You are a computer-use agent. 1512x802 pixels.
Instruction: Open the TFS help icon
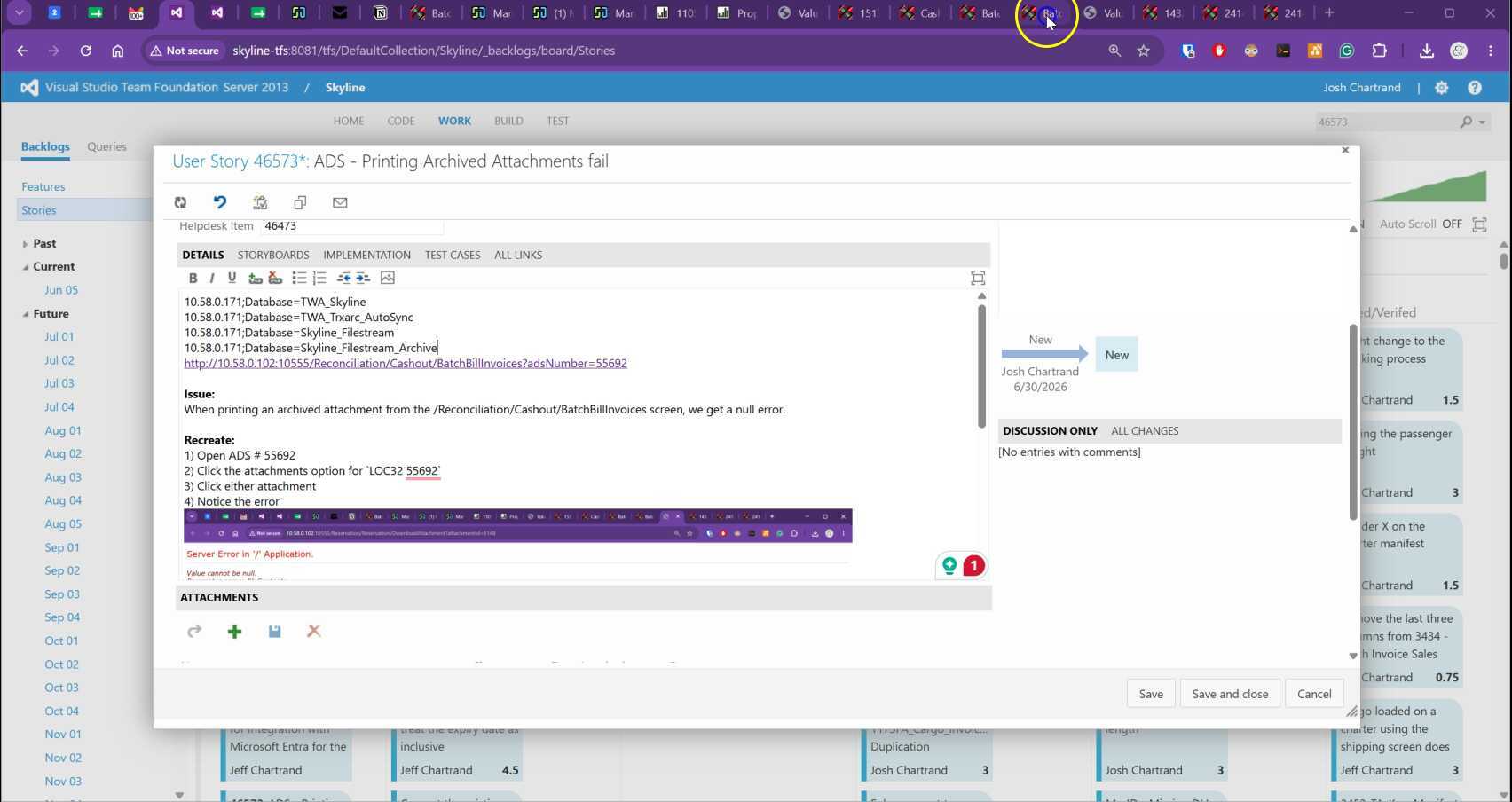[1475, 88]
